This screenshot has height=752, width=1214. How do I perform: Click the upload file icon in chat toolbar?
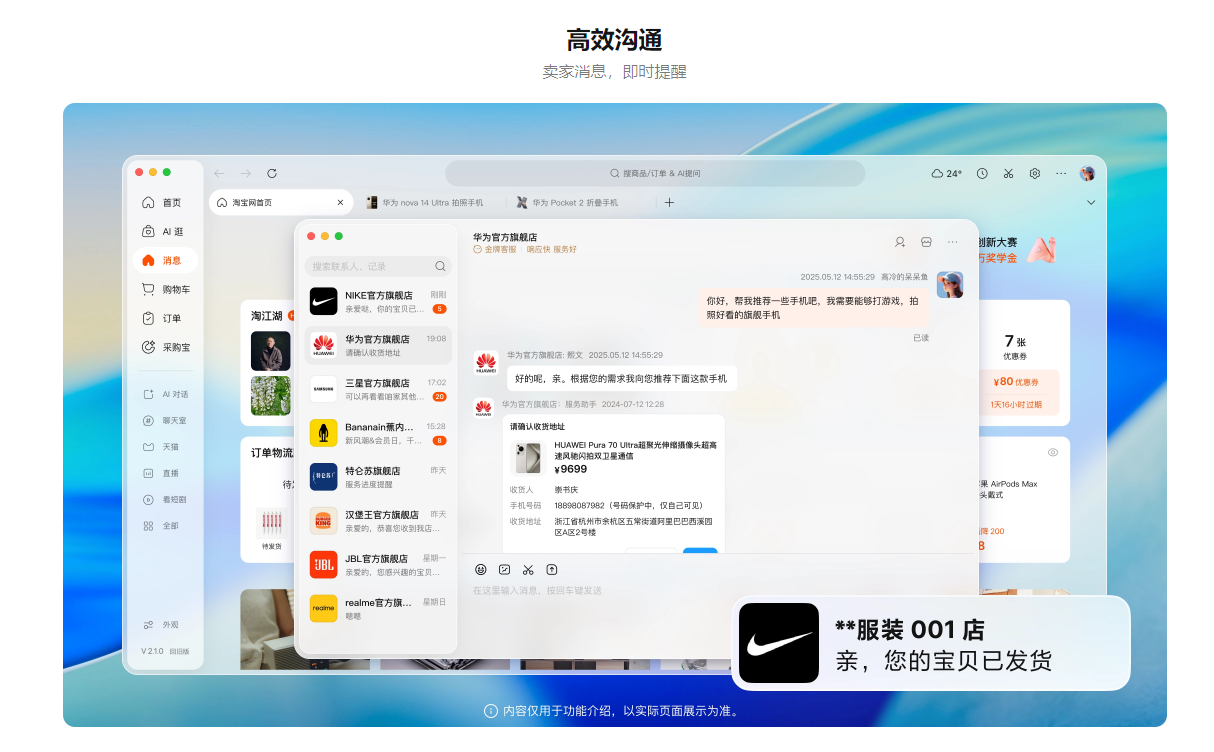click(552, 569)
